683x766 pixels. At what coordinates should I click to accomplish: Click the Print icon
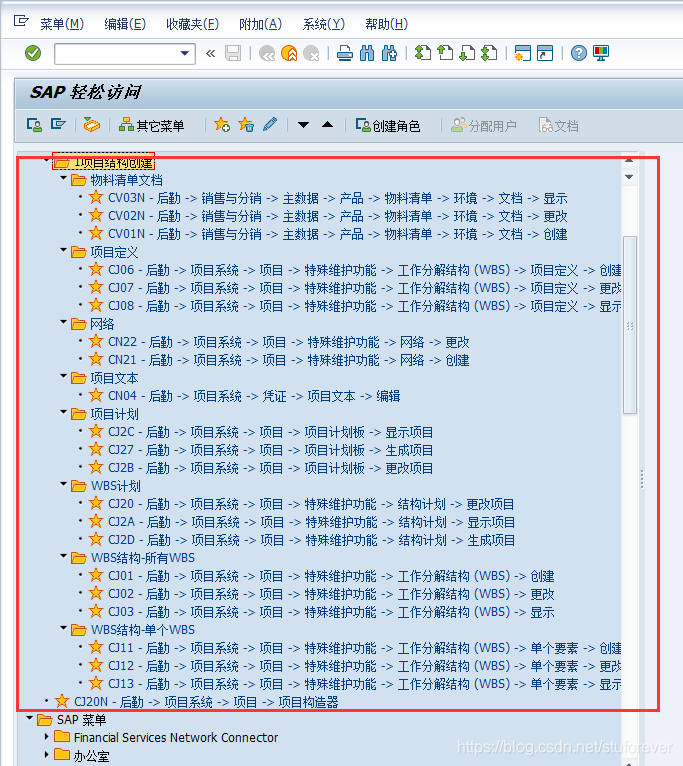click(345, 53)
